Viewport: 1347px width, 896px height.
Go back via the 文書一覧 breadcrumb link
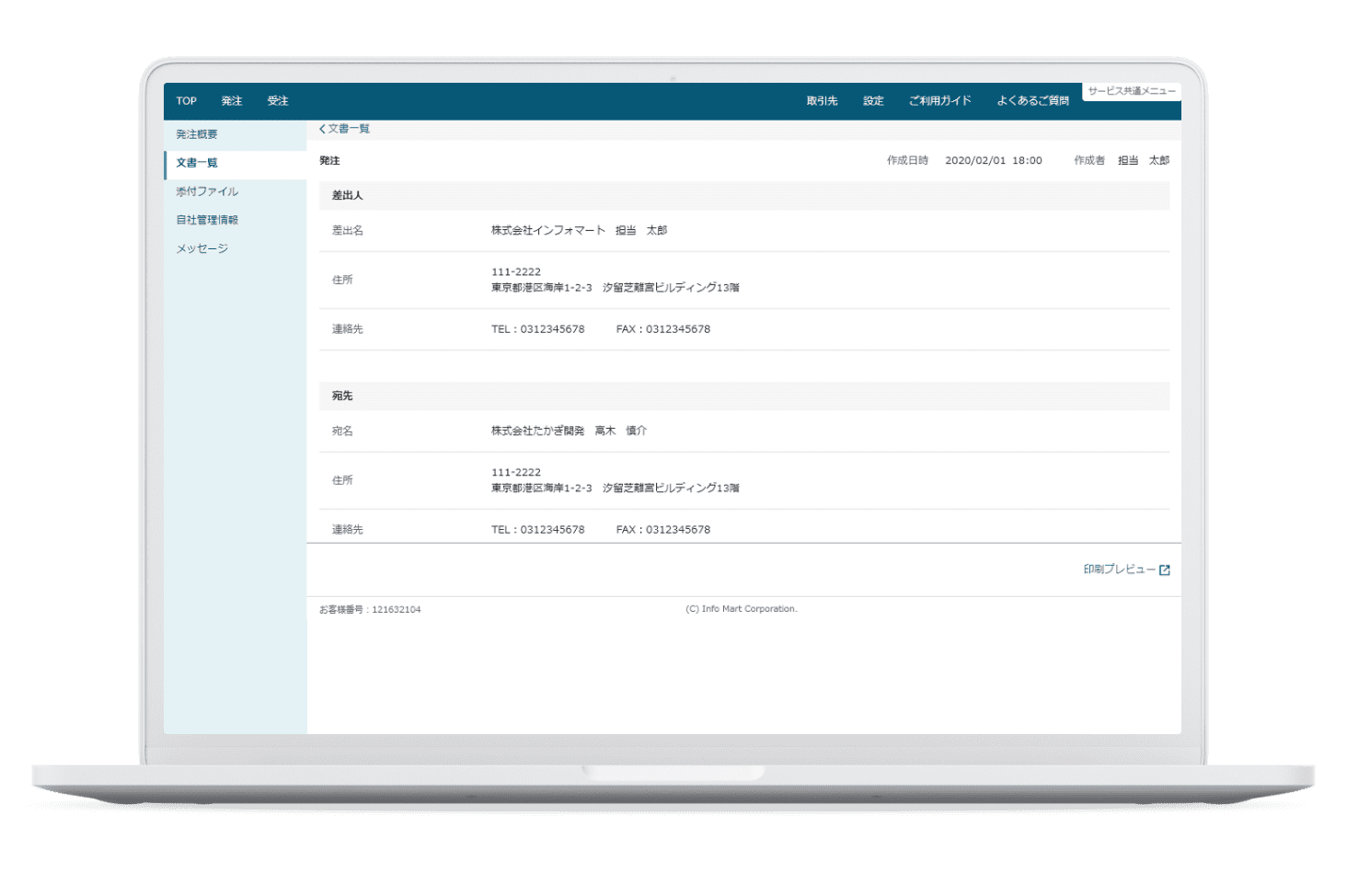349,129
